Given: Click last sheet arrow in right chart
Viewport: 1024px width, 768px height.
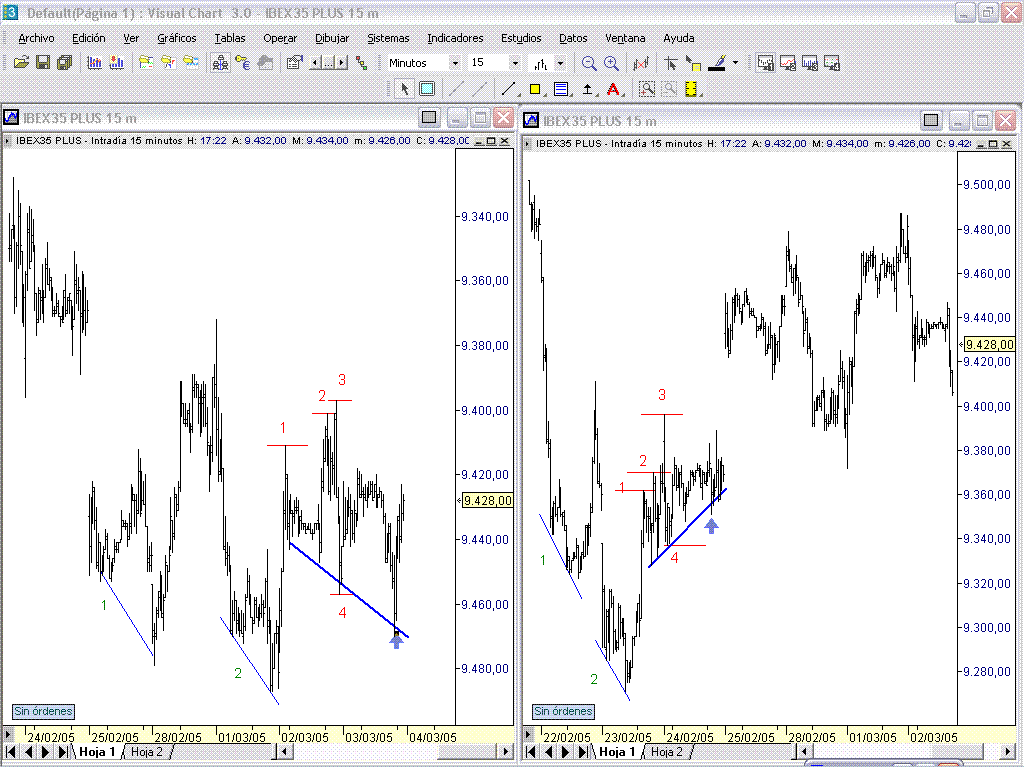Looking at the screenshot, I should [584, 752].
